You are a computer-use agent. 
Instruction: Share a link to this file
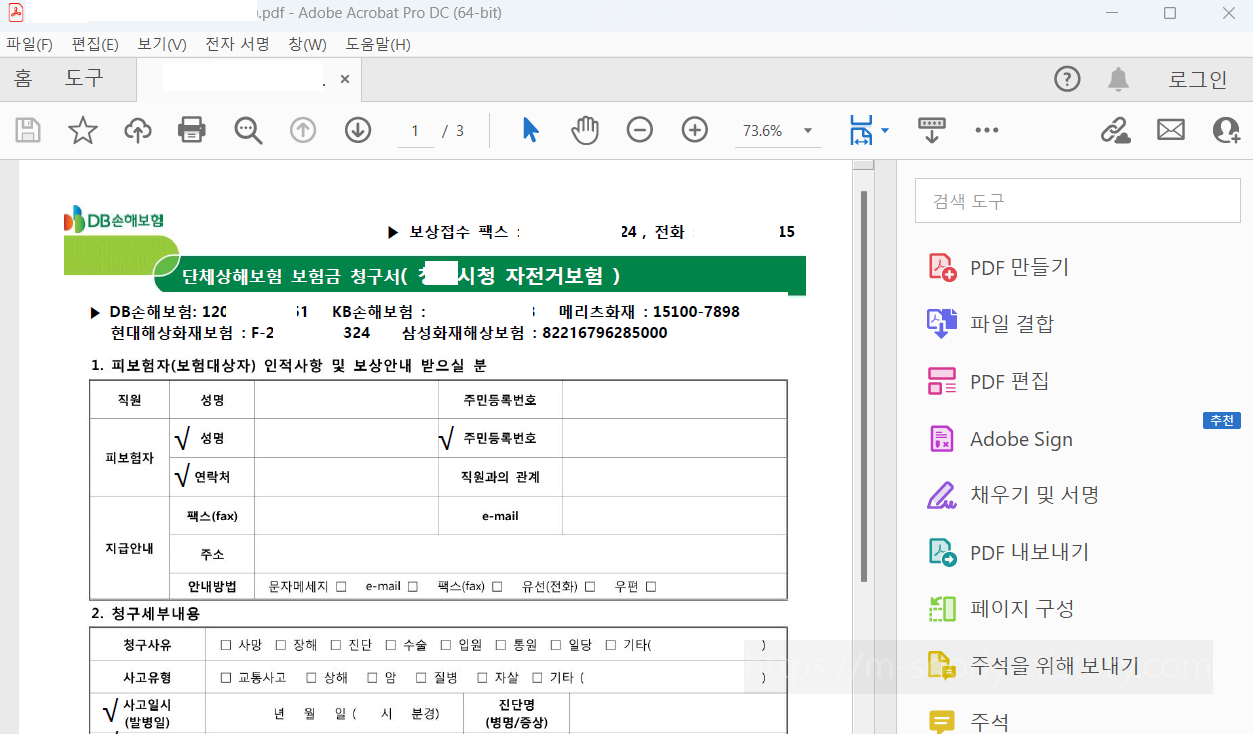click(x=1115, y=130)
